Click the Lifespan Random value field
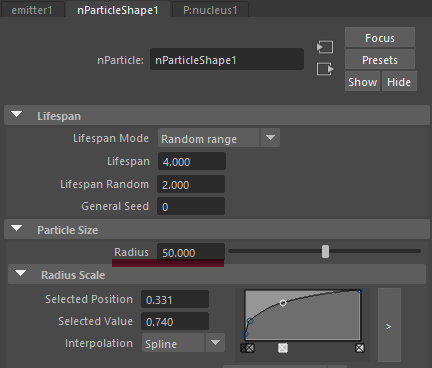This screenshot has height=368, width=432. coord(191,184)
